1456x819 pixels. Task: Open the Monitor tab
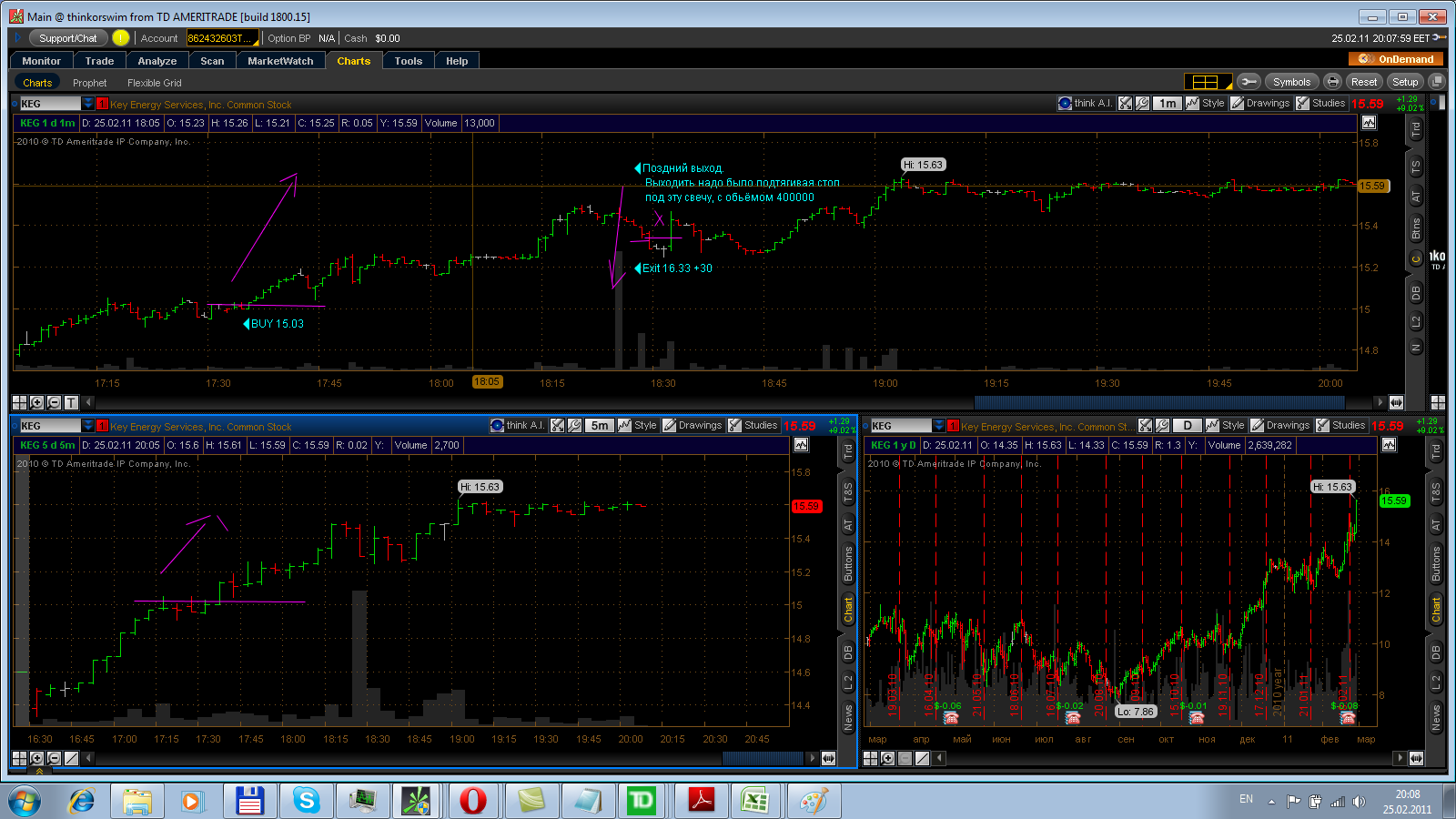click(42, 61)
